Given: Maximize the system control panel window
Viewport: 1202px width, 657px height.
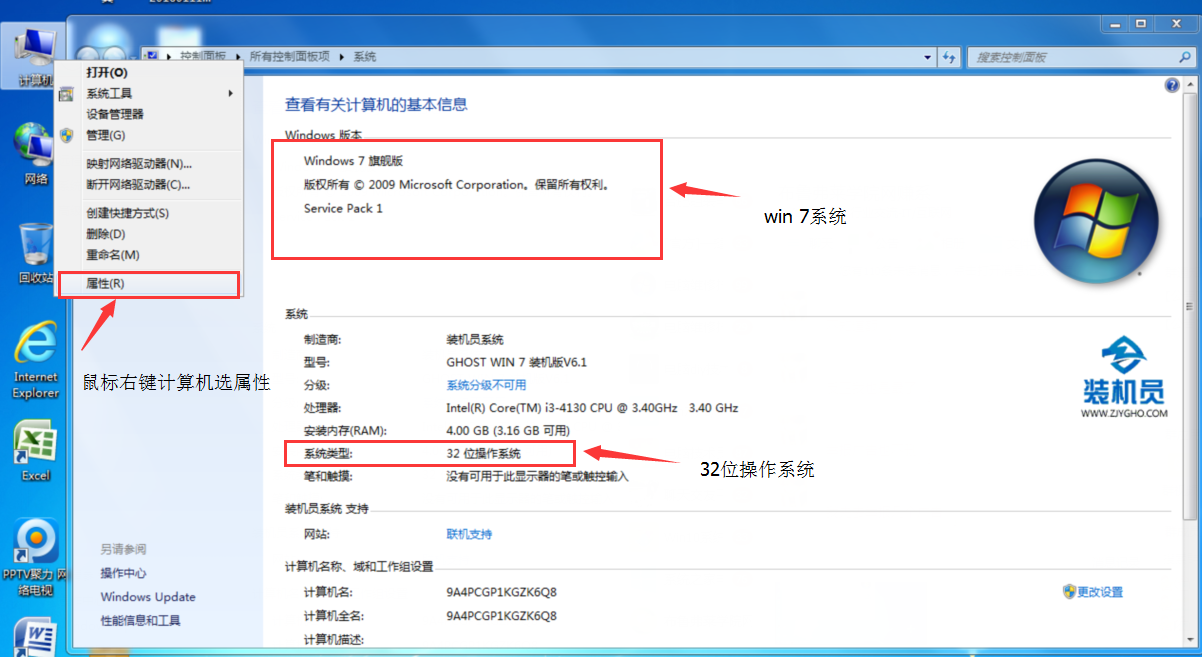Looking at the screenshot, I should tap(1142, 22).
